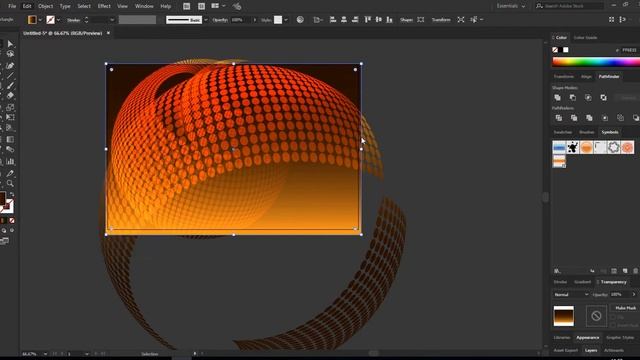Select the Column Graph tool
640x360 pixels.
(10, 161)
